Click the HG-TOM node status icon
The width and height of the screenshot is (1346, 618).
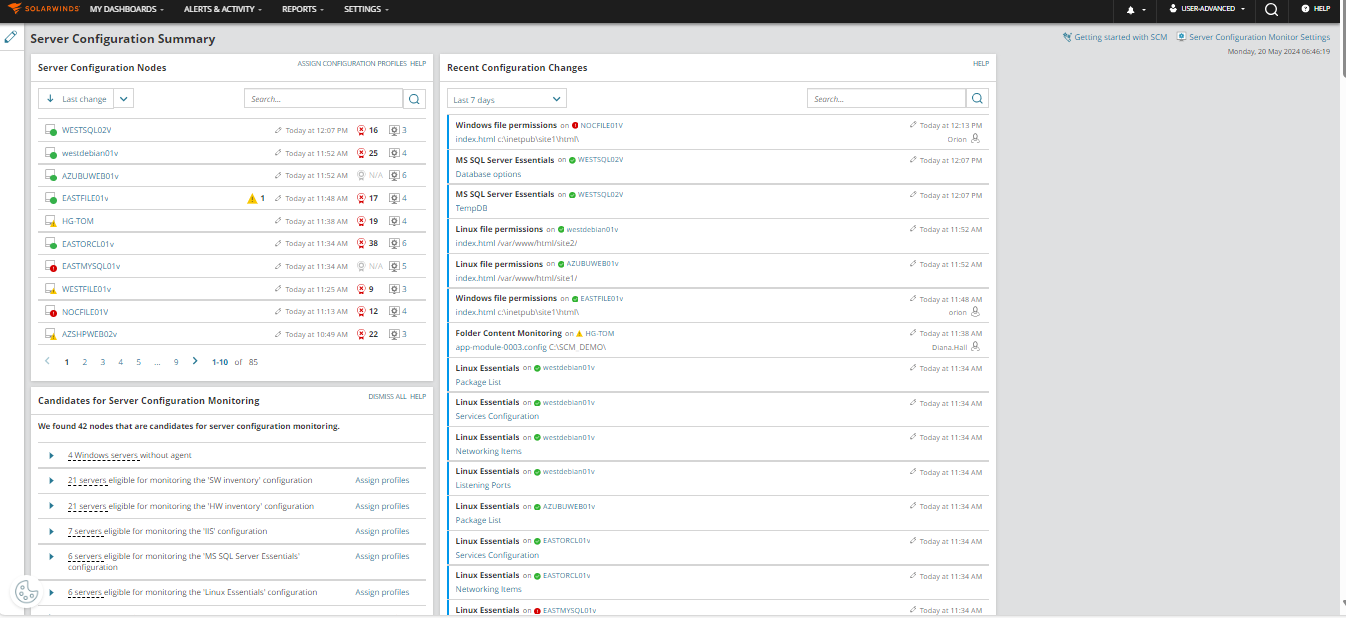(x=50, y=222)
